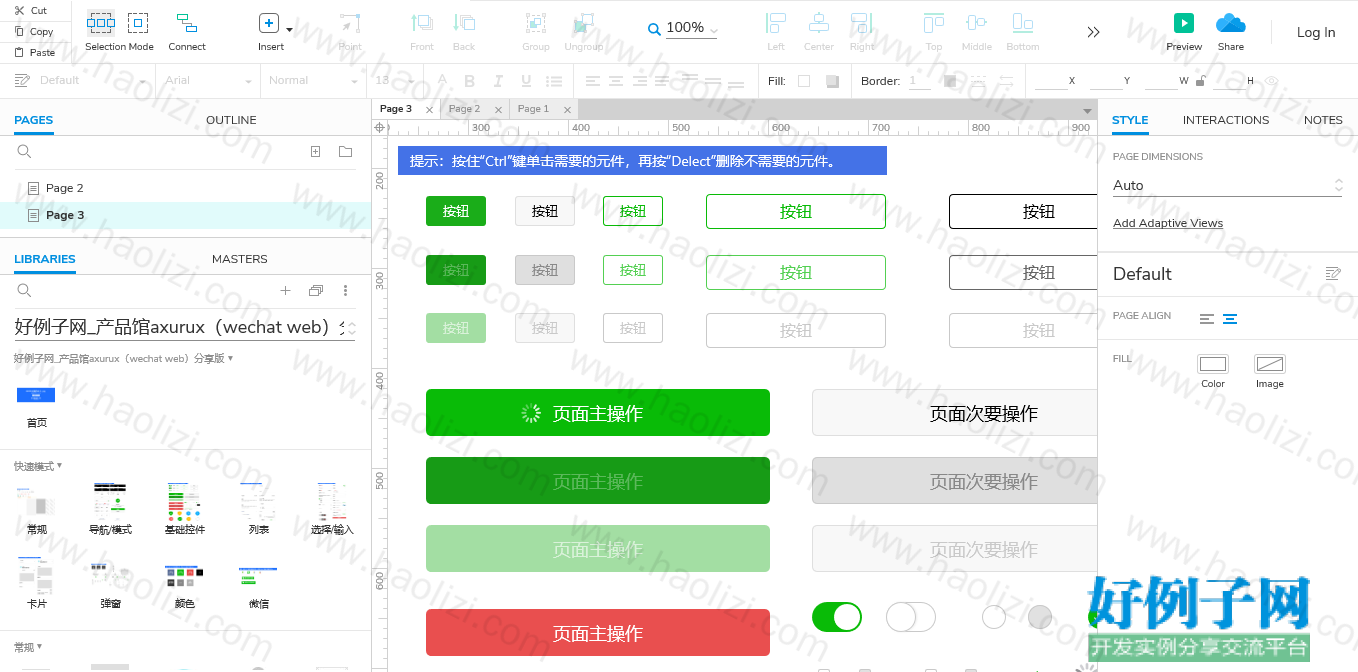1358x672 pixels.
Task: Set page align to center
Action: click(x=1230, y=319)
